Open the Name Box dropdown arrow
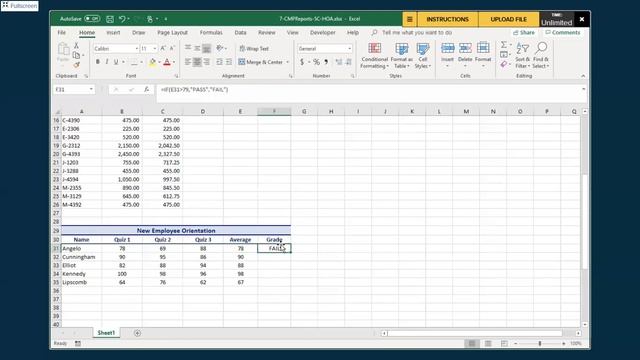Viewport: 640px width, 360px height. point(91,89)
